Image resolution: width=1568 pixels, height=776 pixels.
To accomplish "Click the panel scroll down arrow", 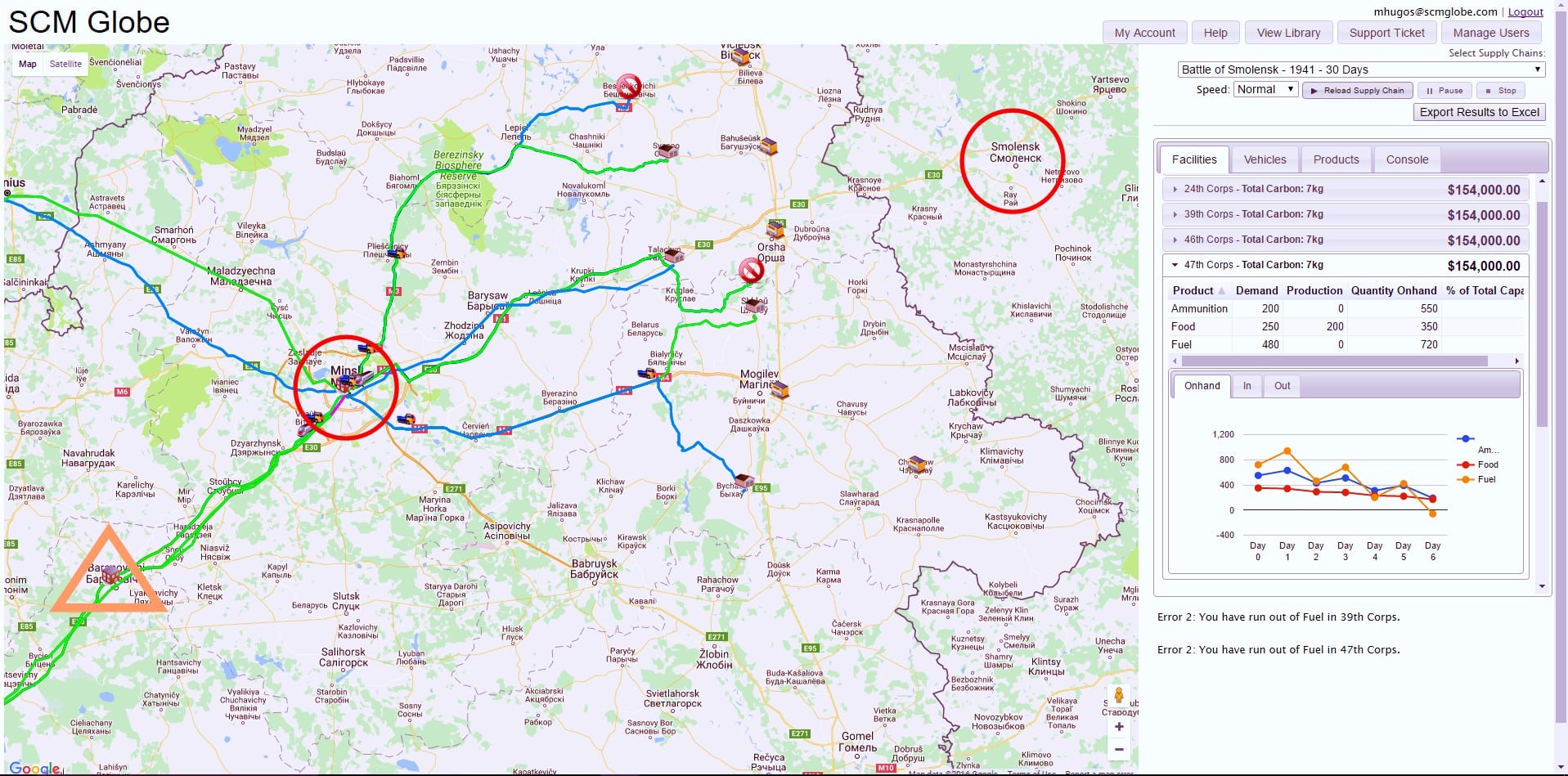I will (1542, 586).
